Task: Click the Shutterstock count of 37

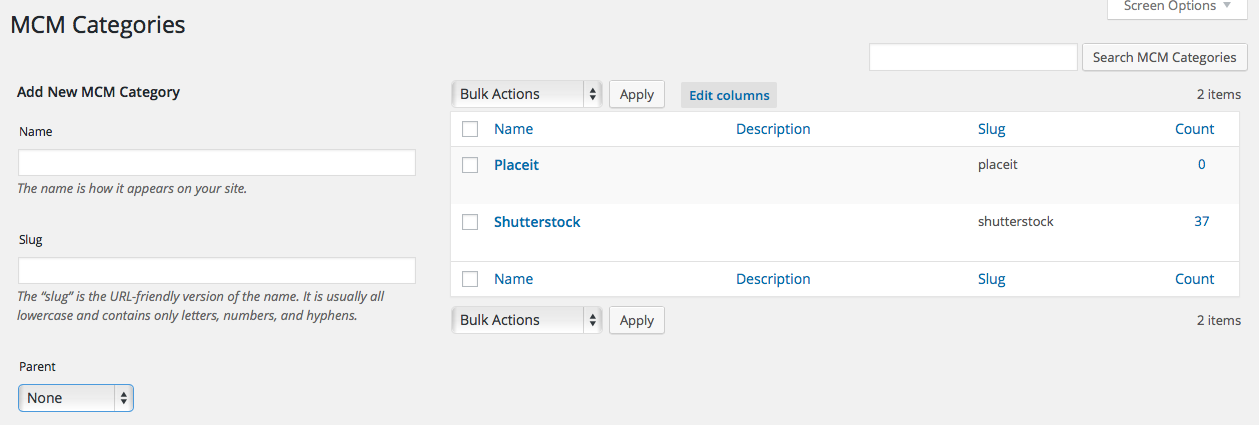Action: pos(1201,221)
